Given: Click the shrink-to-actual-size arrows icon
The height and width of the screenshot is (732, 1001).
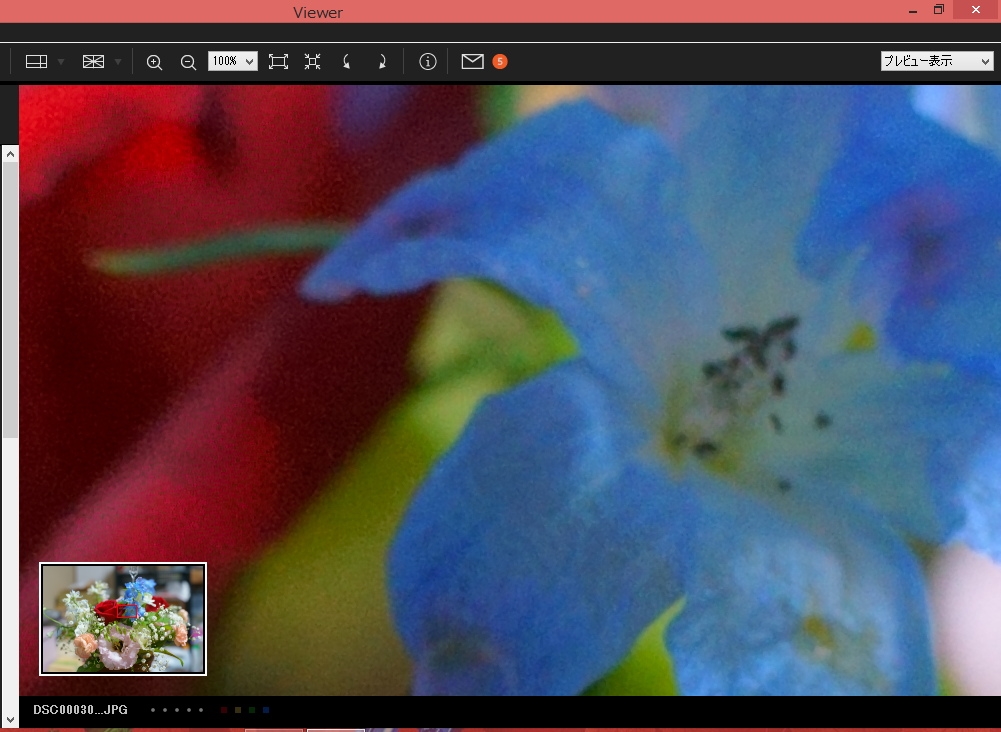Looking at the screenshot, I should point(312,61).
